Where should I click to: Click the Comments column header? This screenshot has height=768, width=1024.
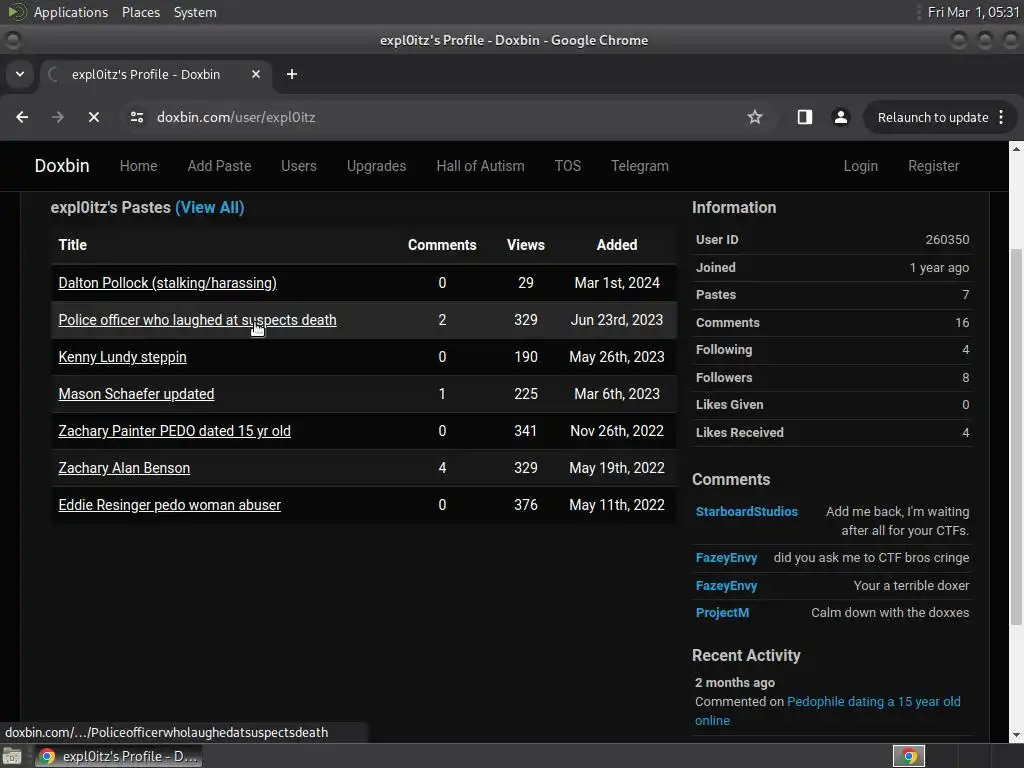click(442, 245)
